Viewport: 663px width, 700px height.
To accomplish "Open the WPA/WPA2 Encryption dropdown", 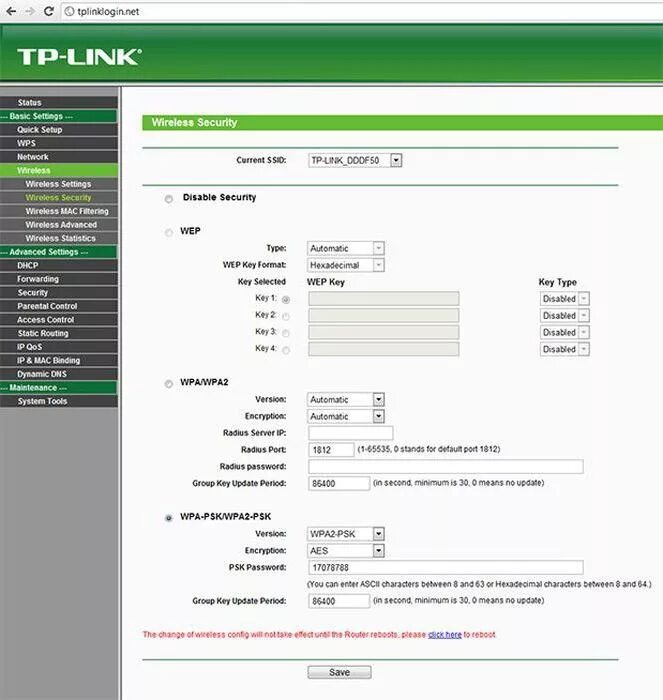I will 346,417.
